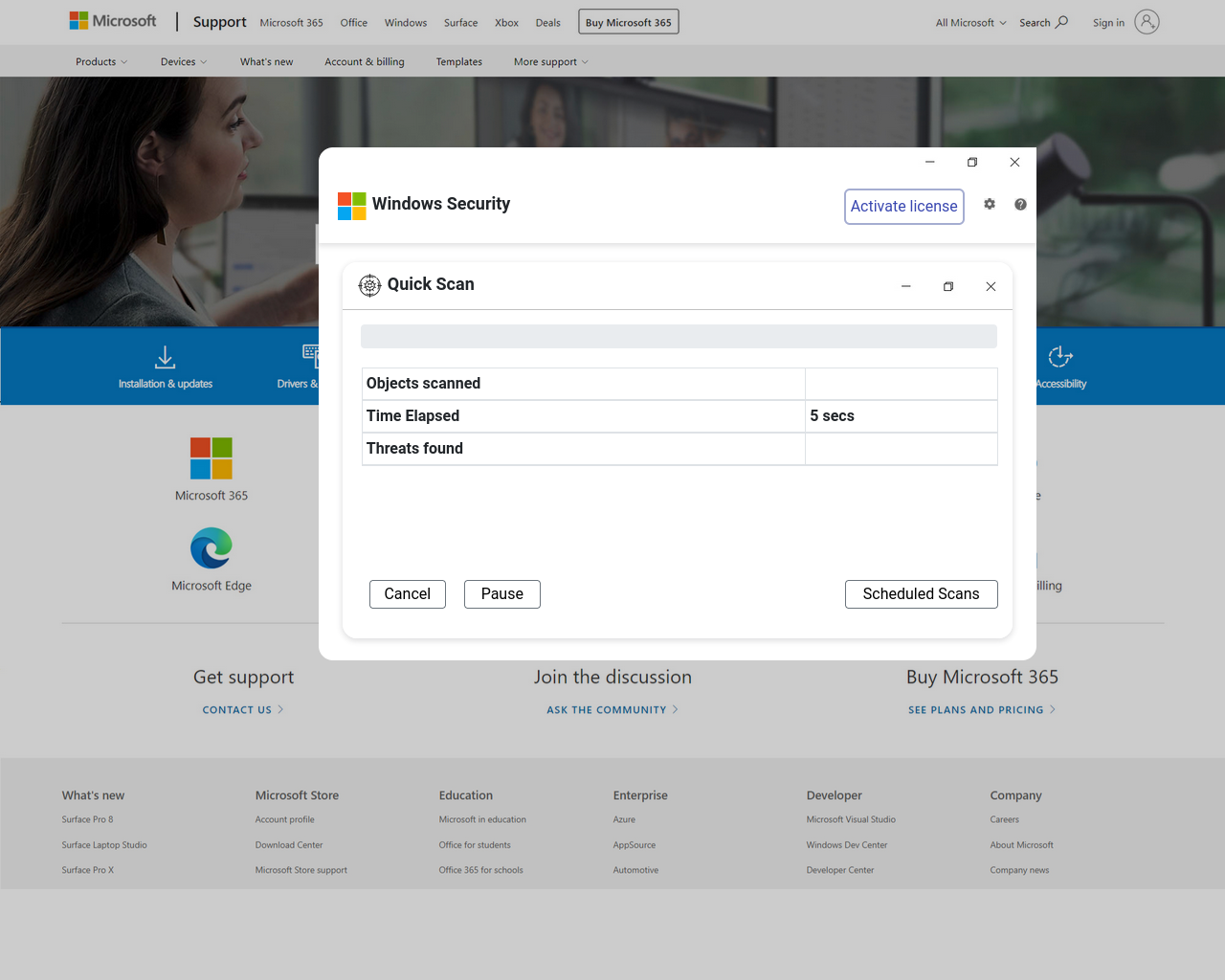Screen dimensions: 1225x980
Task: Restore the Windows Security window
Action: 972,162
